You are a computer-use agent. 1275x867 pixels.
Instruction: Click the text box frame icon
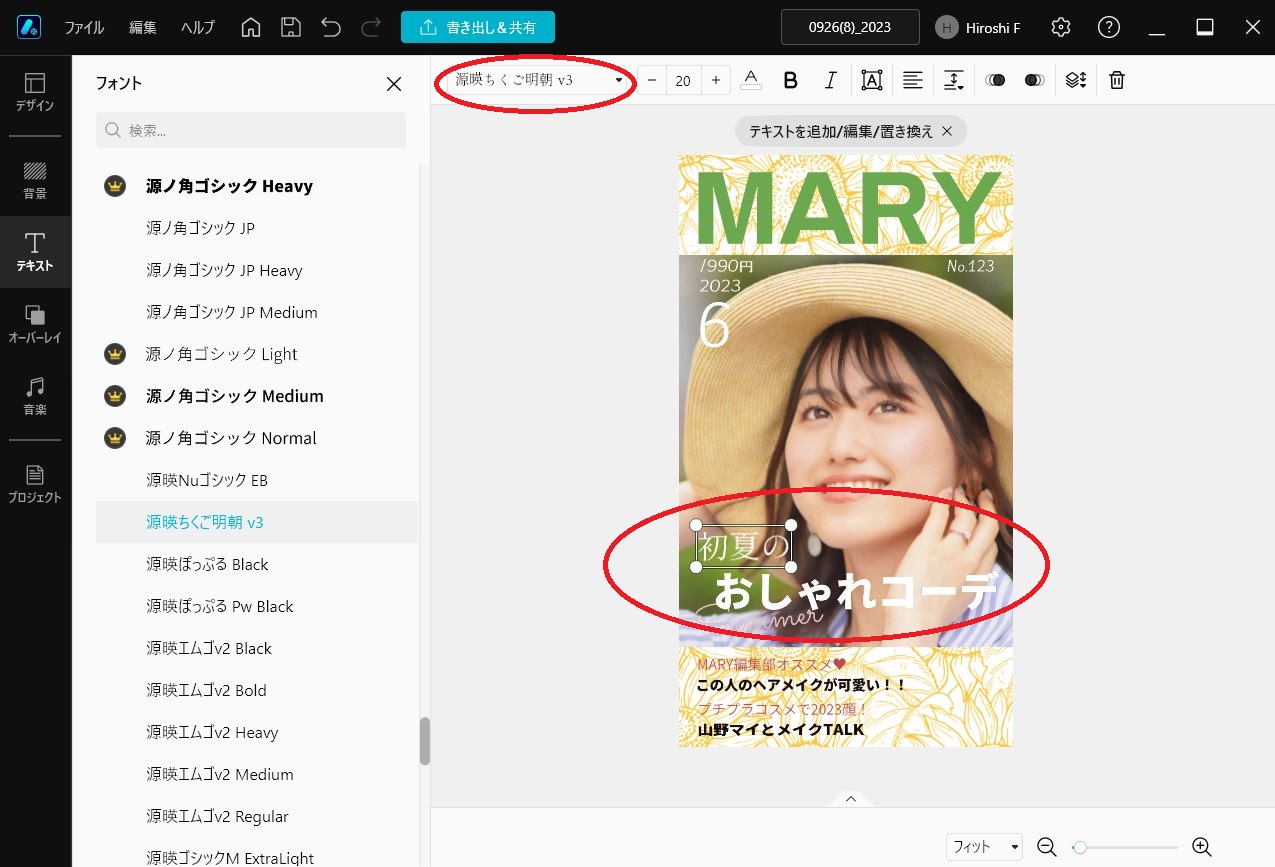coord(871,80)
